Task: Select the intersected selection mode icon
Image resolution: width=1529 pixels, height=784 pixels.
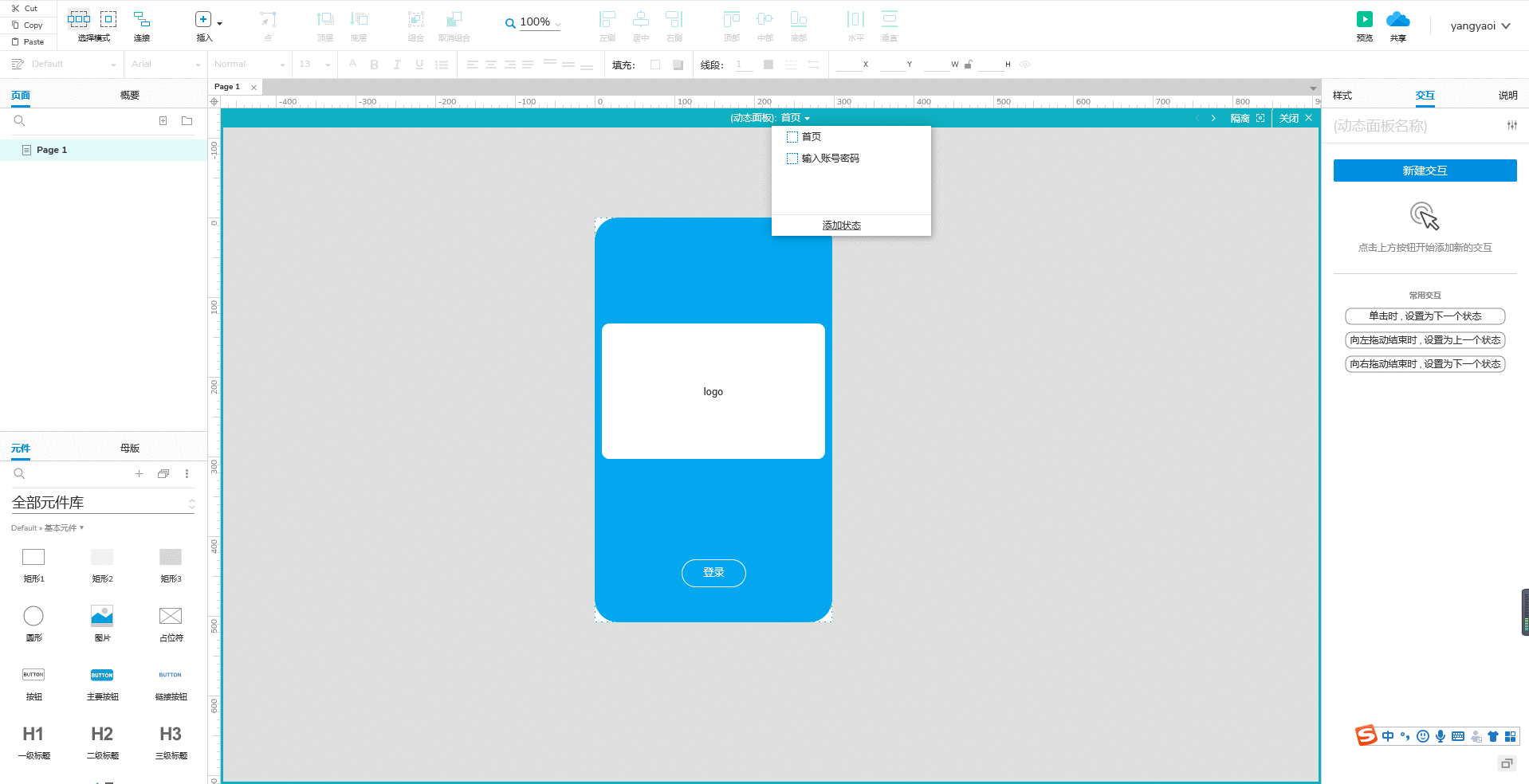Action: click(79, 18)
